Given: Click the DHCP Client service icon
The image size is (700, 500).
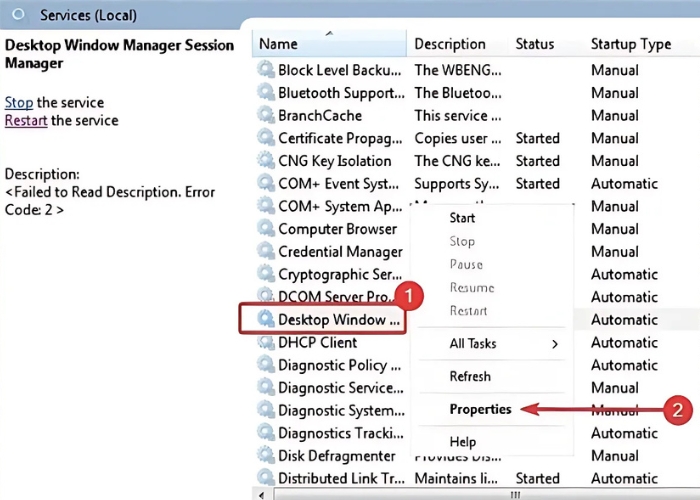Looking at the screenshot, I should 265,342.
